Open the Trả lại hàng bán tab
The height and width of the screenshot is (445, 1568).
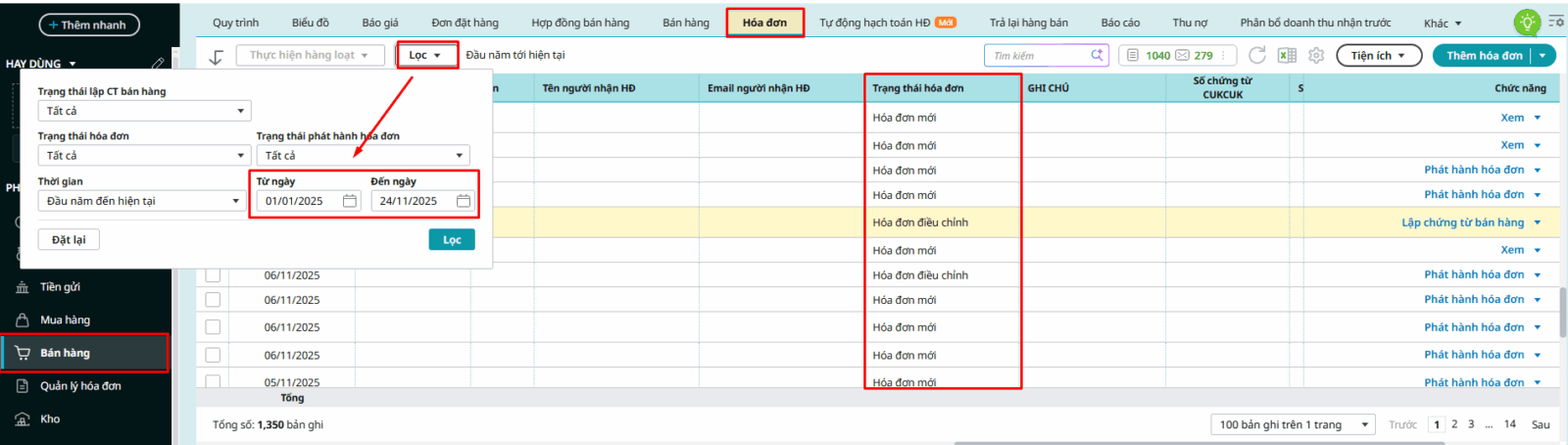[1028, 23]
